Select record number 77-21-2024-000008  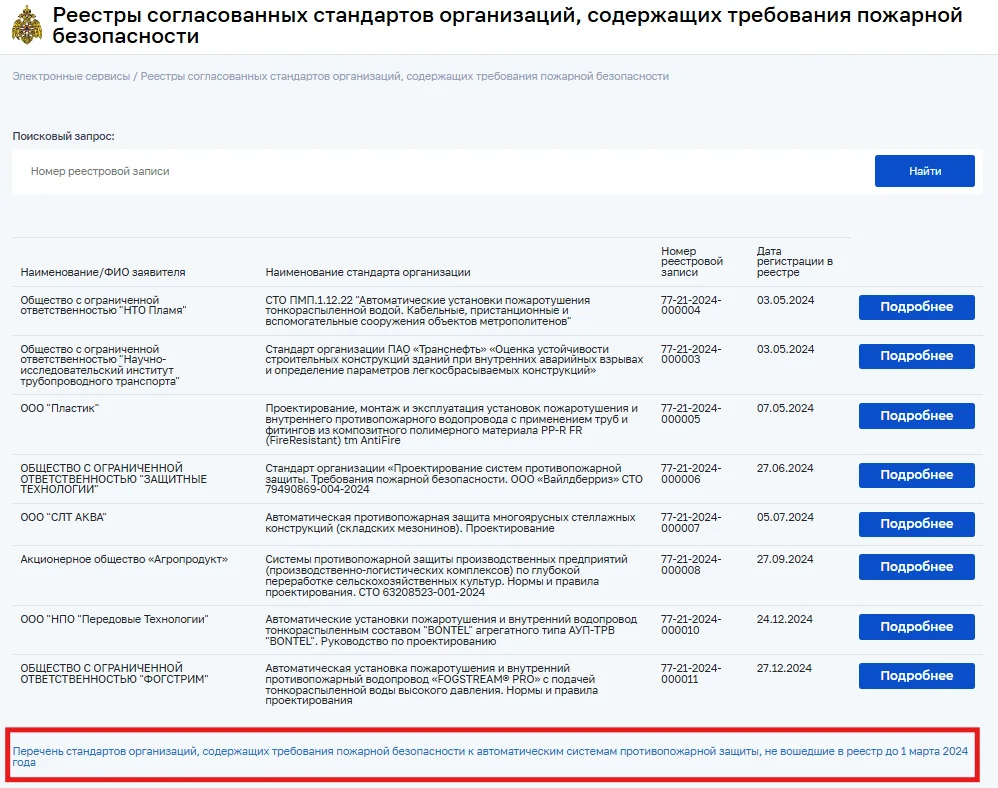691,565
